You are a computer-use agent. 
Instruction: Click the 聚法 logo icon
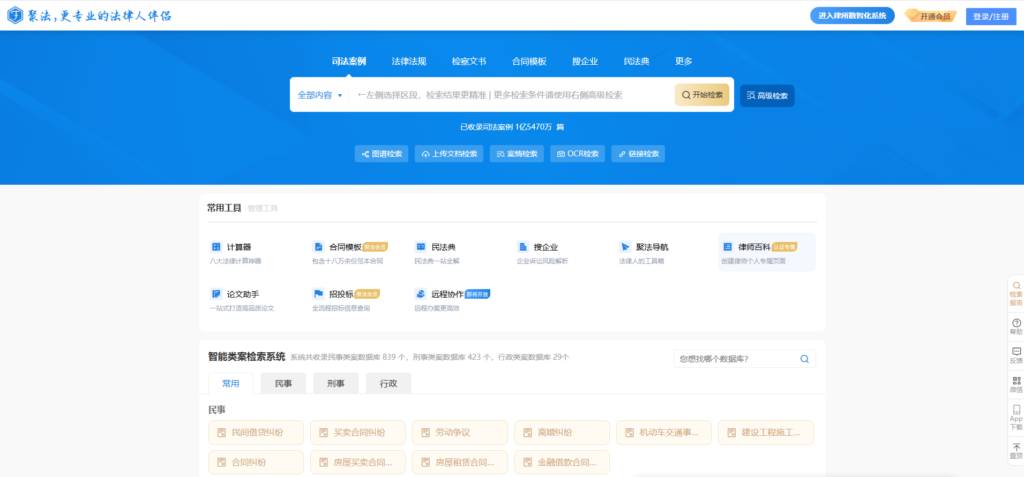15,15
